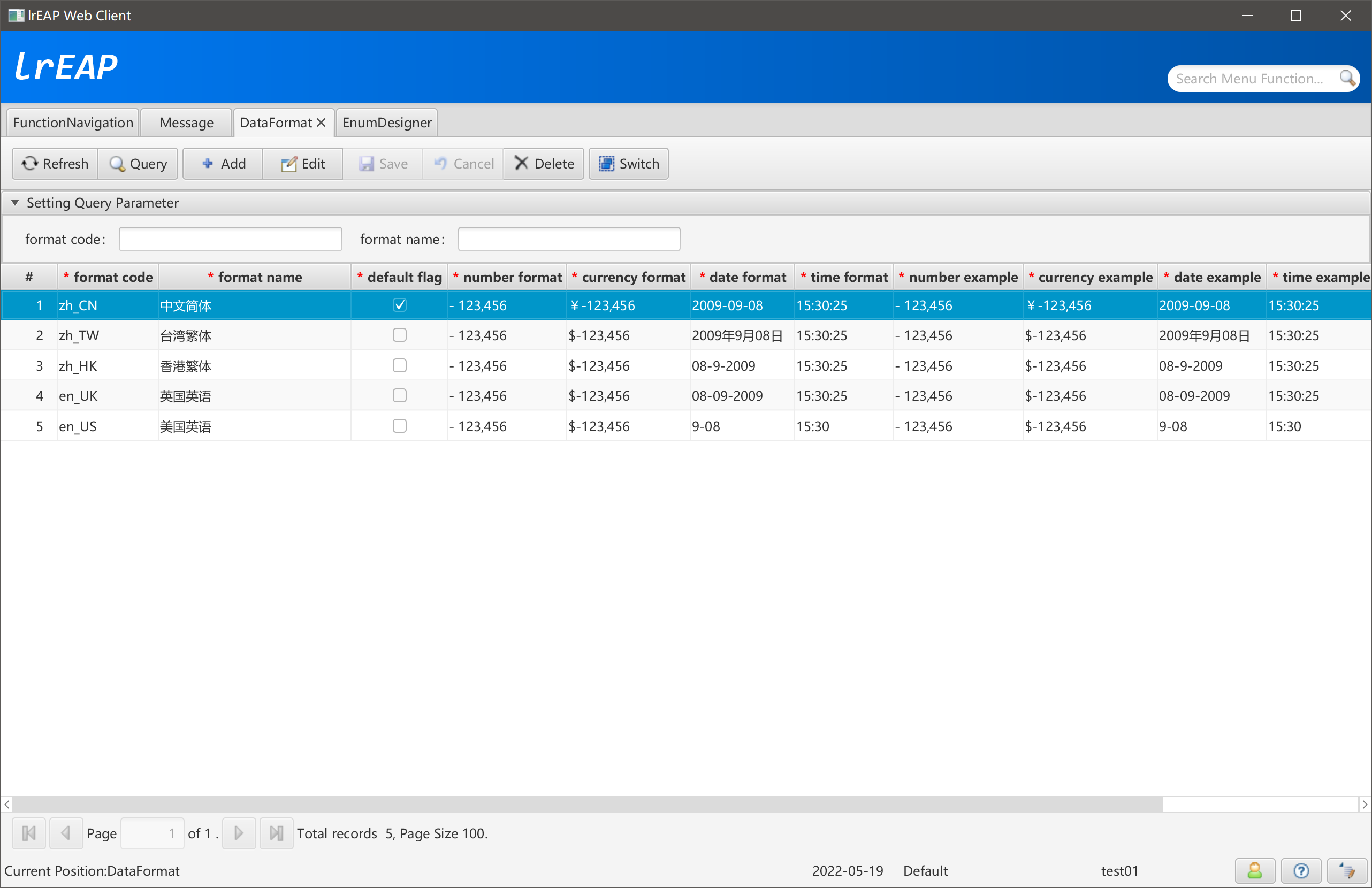The width and height of the screenshot is (1372, 888).
Task: Click the scroll left arrow
Action: coord(6,805)
